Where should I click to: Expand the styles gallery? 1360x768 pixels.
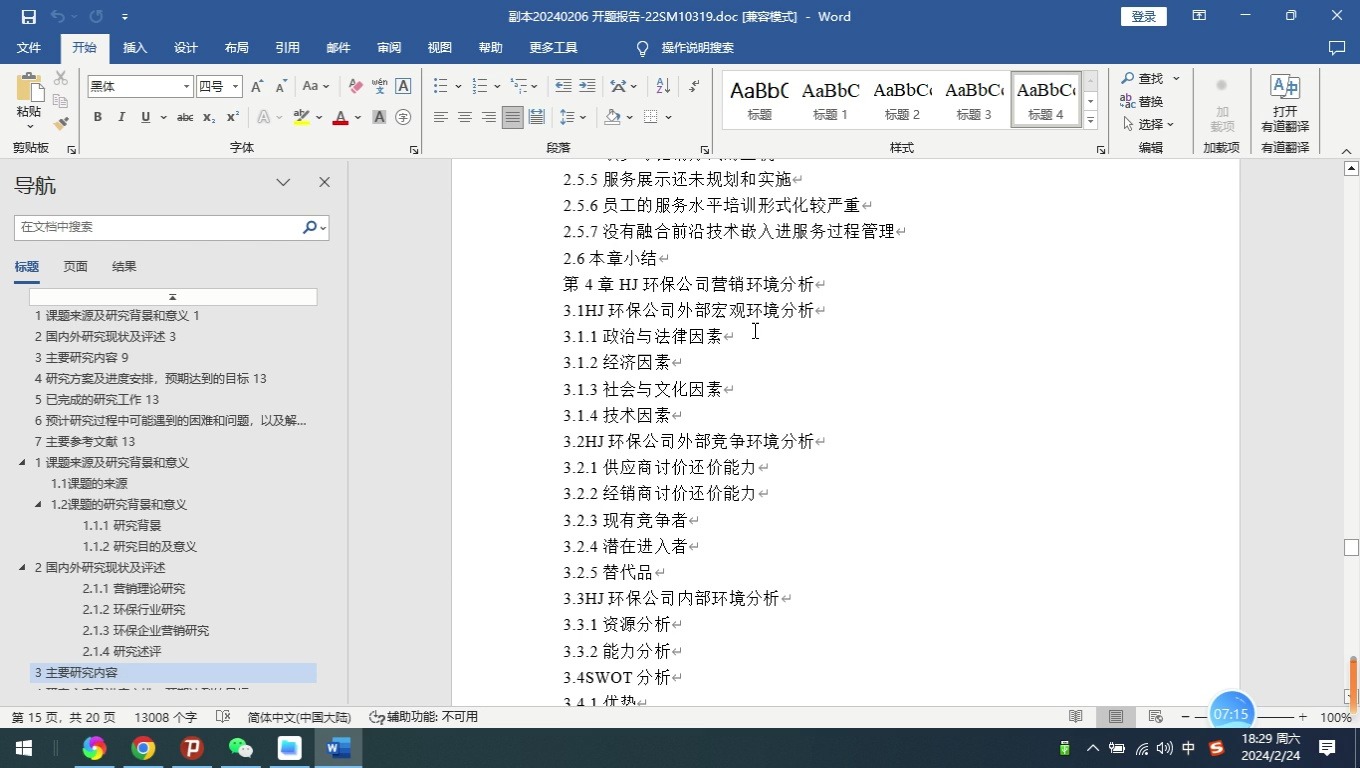pyautogui.click(x=1090, y=120)
